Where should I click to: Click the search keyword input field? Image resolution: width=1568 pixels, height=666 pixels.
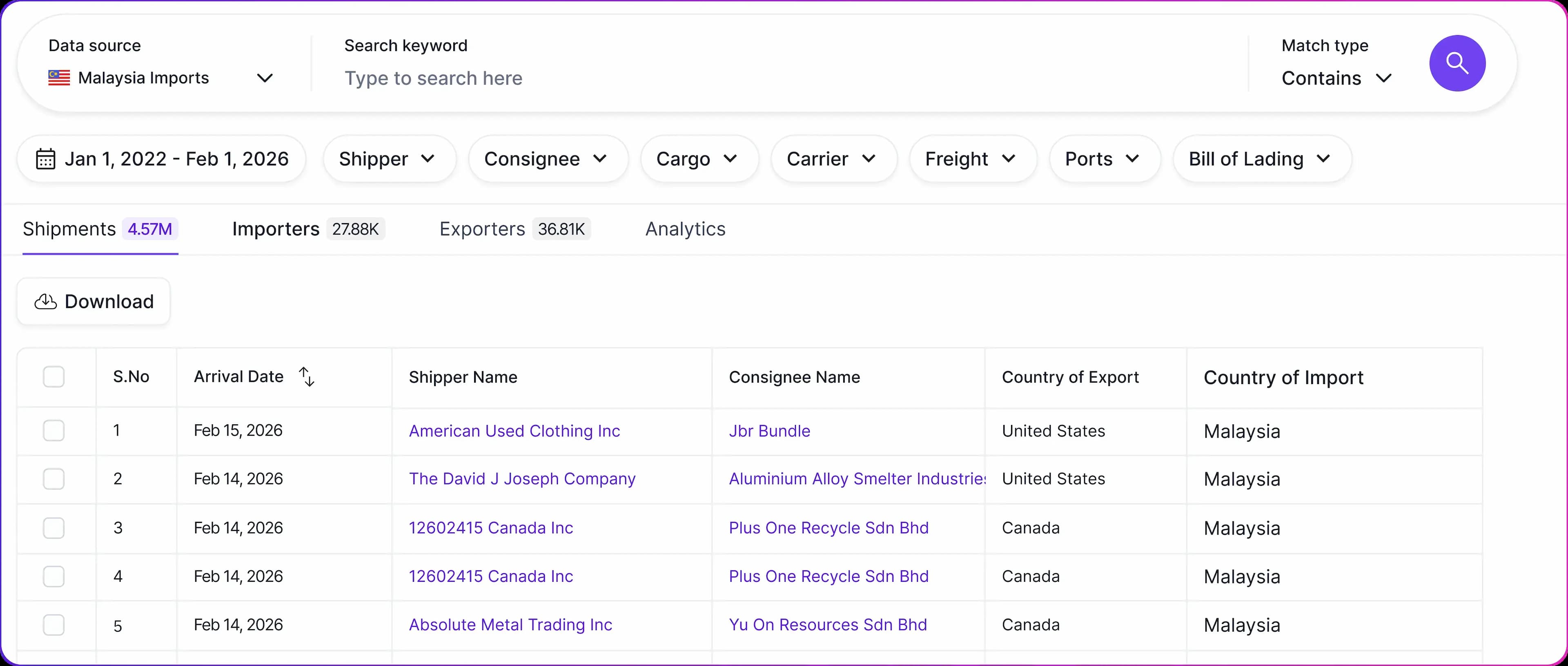[731, 78]
